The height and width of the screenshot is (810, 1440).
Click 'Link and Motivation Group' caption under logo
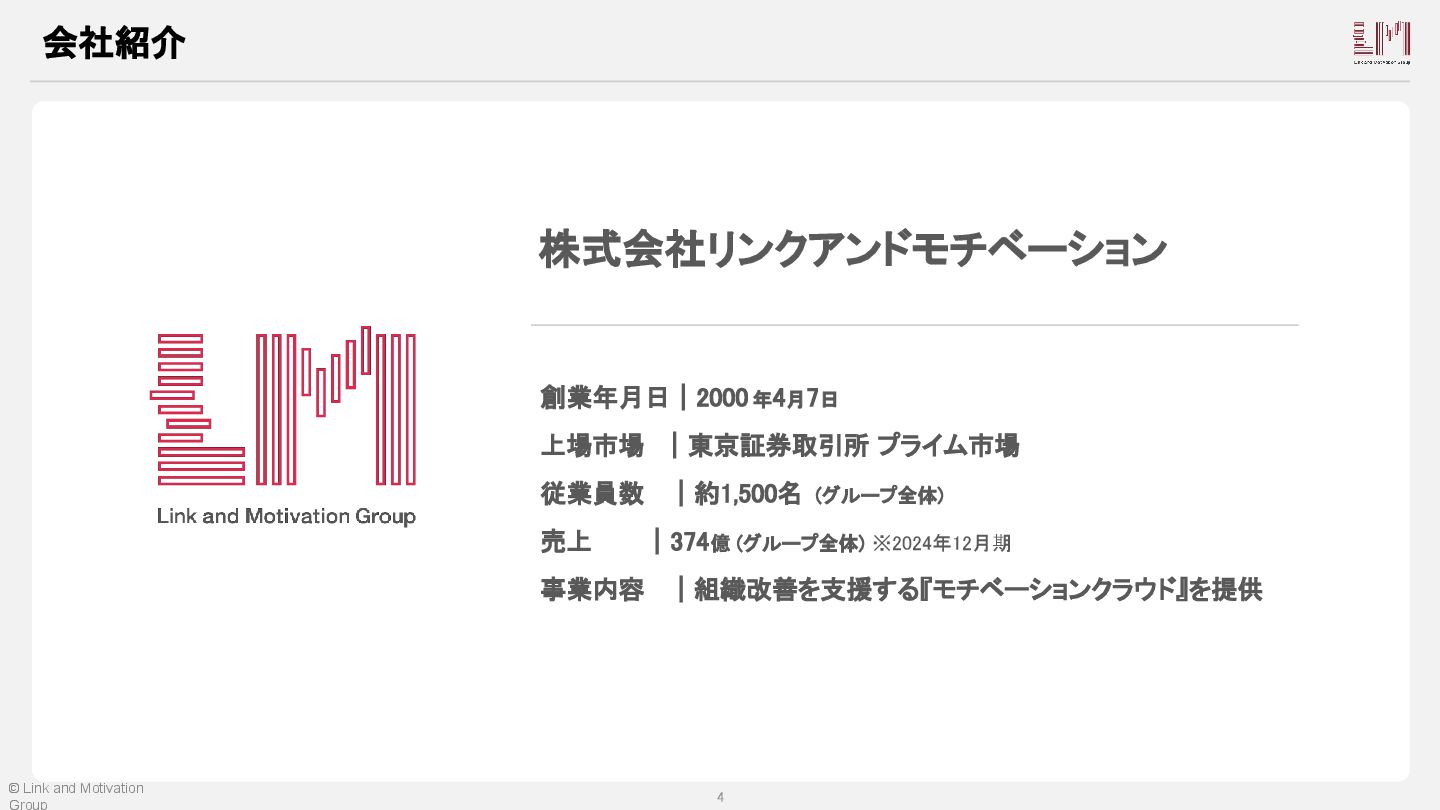click(286, 517)
